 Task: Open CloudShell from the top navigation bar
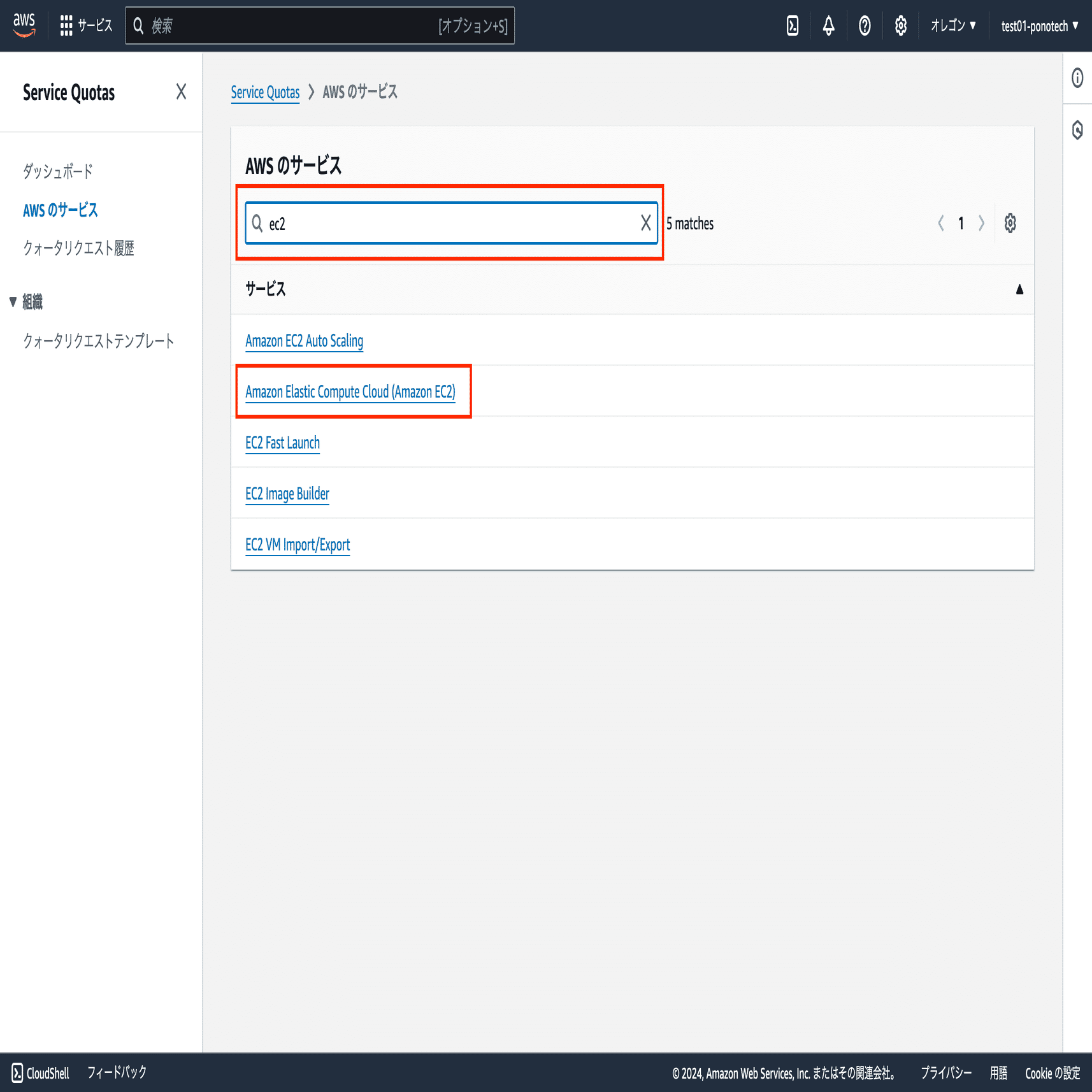pyautogui.click(x=793, y=25)
